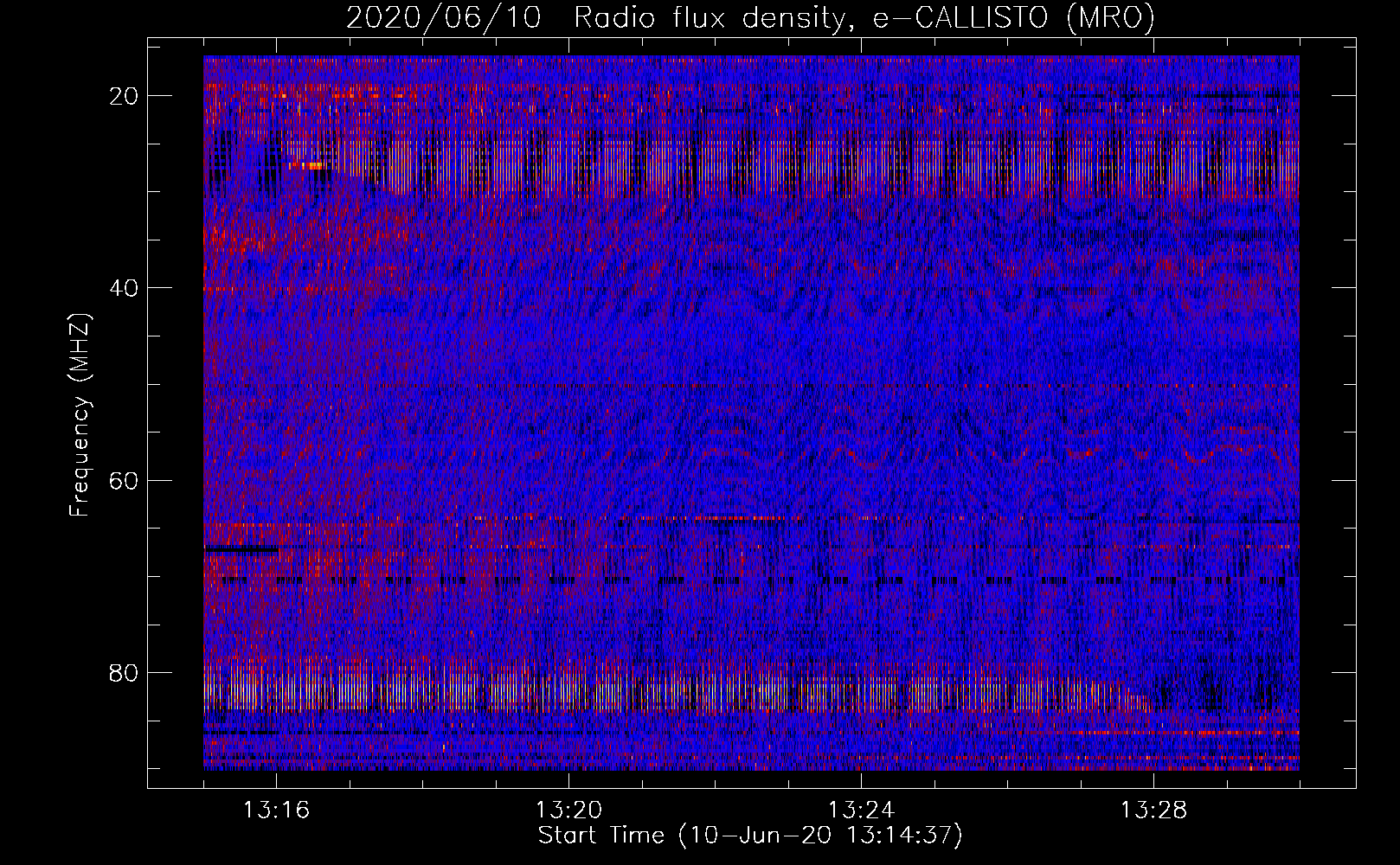1400x865 pixels.
Task: Select the plot title mentioning e-CALLISTO (MRO)
Action: 750,17
